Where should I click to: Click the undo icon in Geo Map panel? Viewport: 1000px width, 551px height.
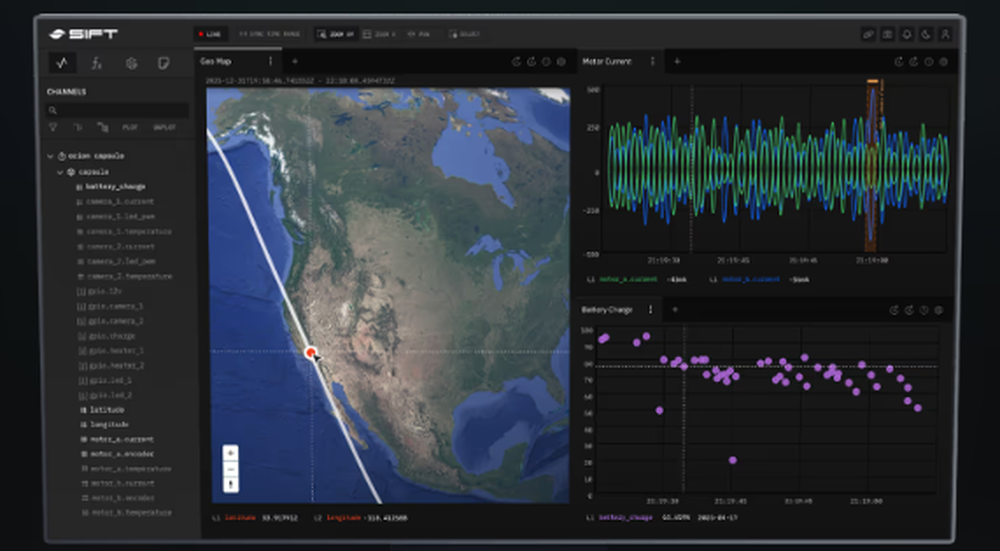(516, 62)
